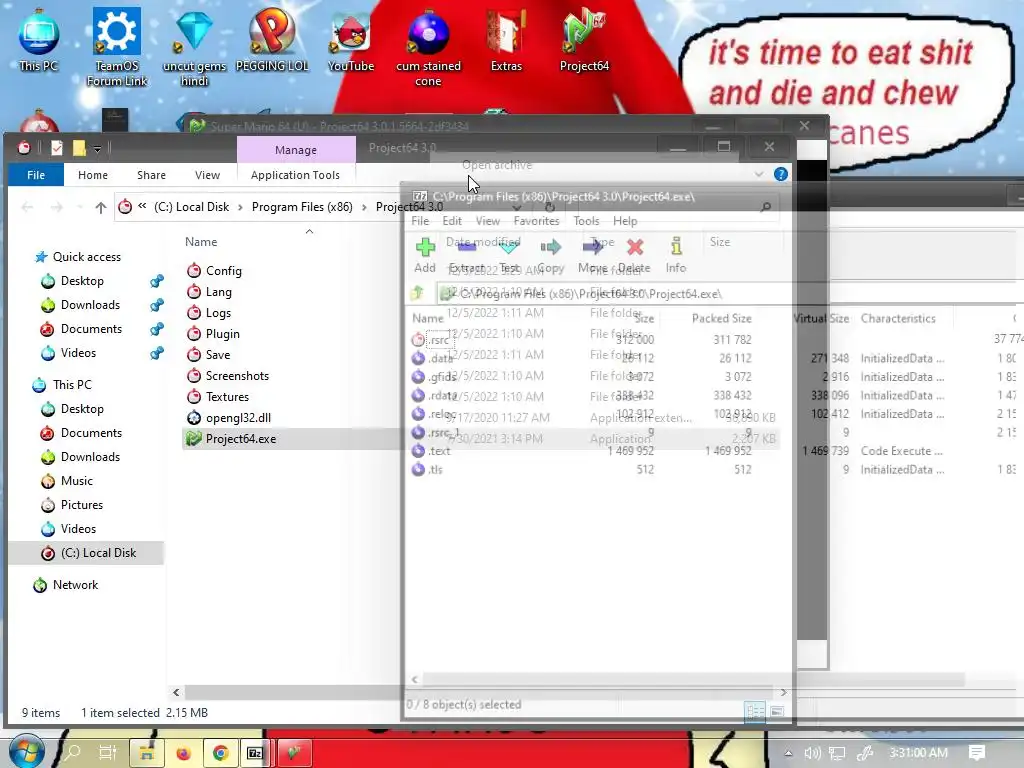Screen dimensions: 1024x768
Task: Expand the Explorer ribbon chevron
Action: pyautogui.click(x=759, y=174)
